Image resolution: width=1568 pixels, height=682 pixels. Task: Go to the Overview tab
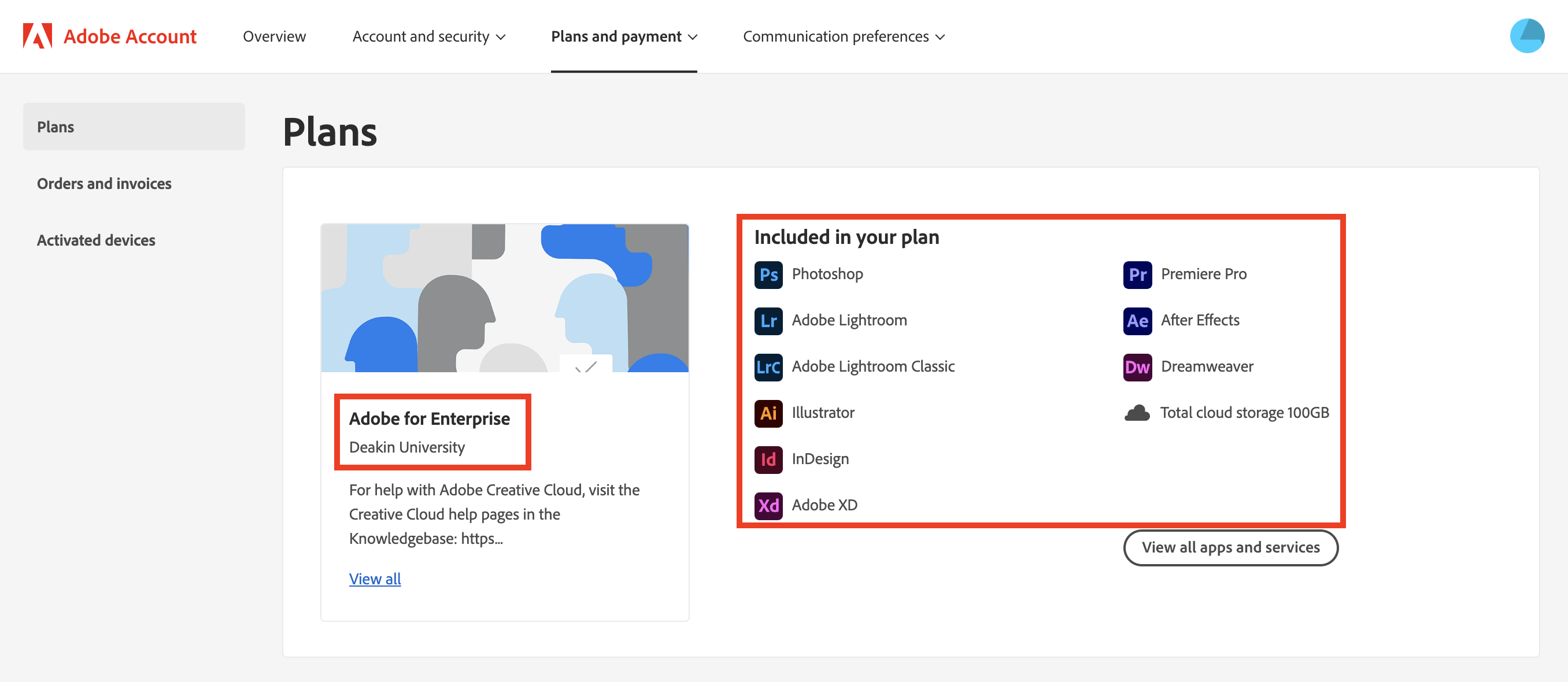pos(274,36)
